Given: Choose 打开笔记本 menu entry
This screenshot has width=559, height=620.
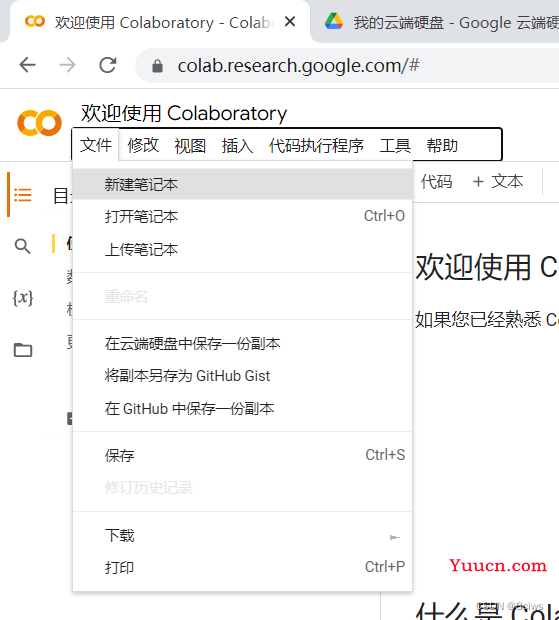Looking at the screenshot, I should tap(242, 216).
